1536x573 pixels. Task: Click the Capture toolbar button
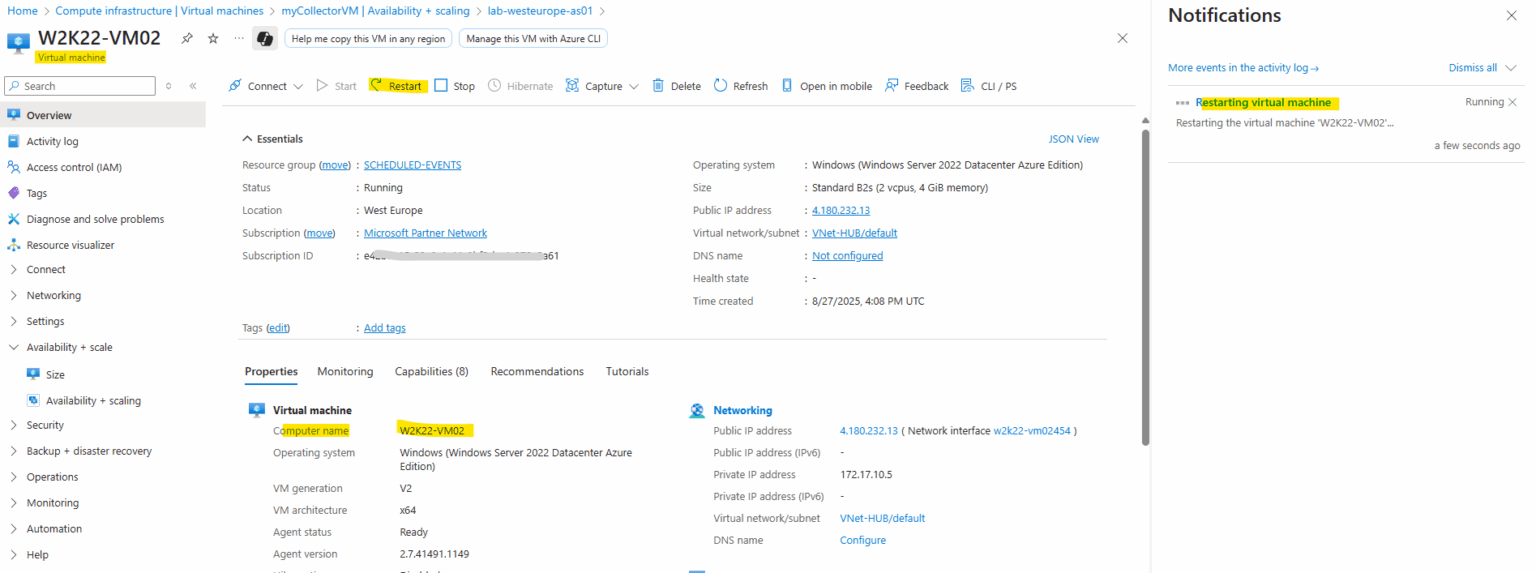coord(594,86)
